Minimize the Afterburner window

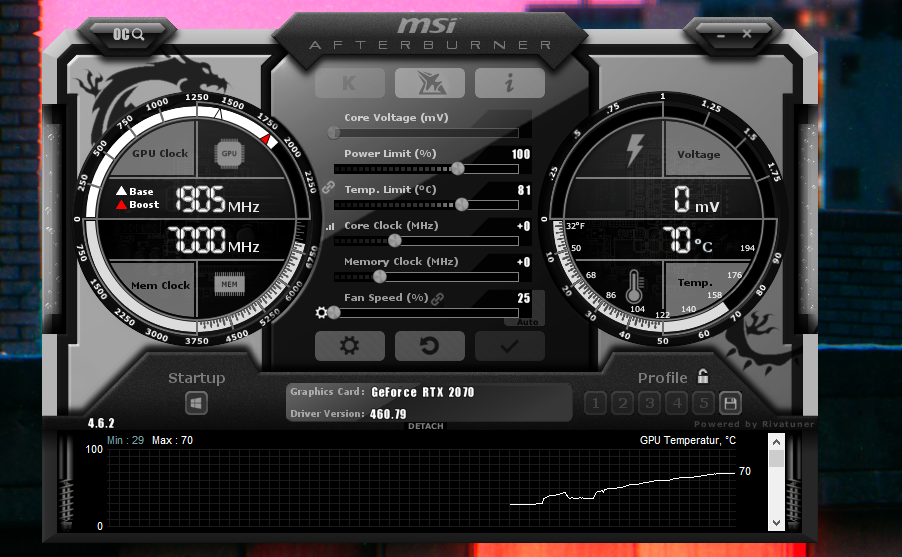pyautogui.click(x=721, y=35)
